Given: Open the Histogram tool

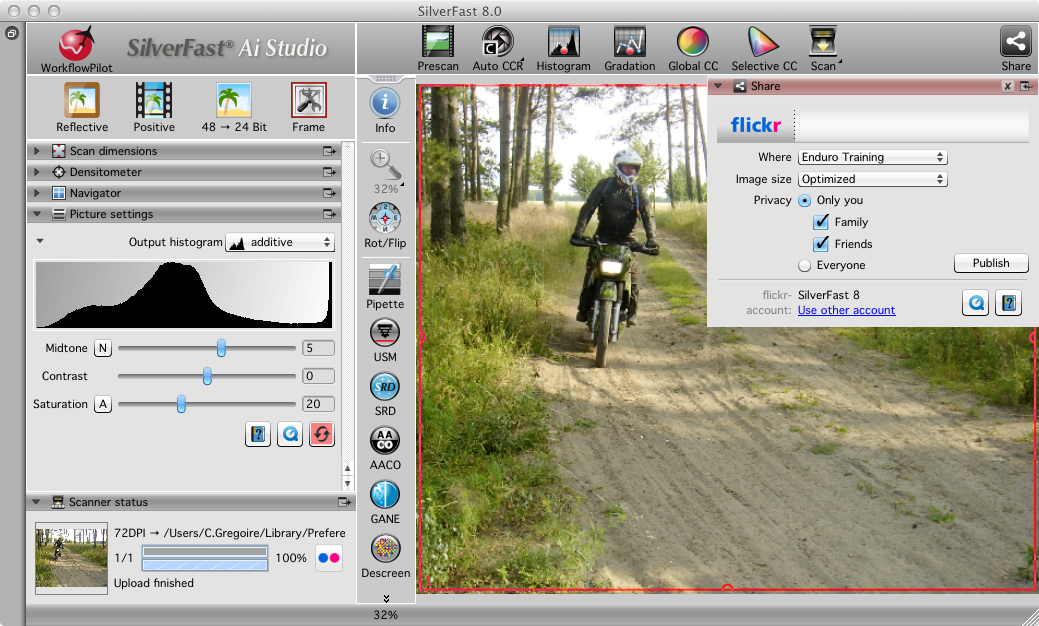Looking at the screenshot, I should click(x=563, y=46).
